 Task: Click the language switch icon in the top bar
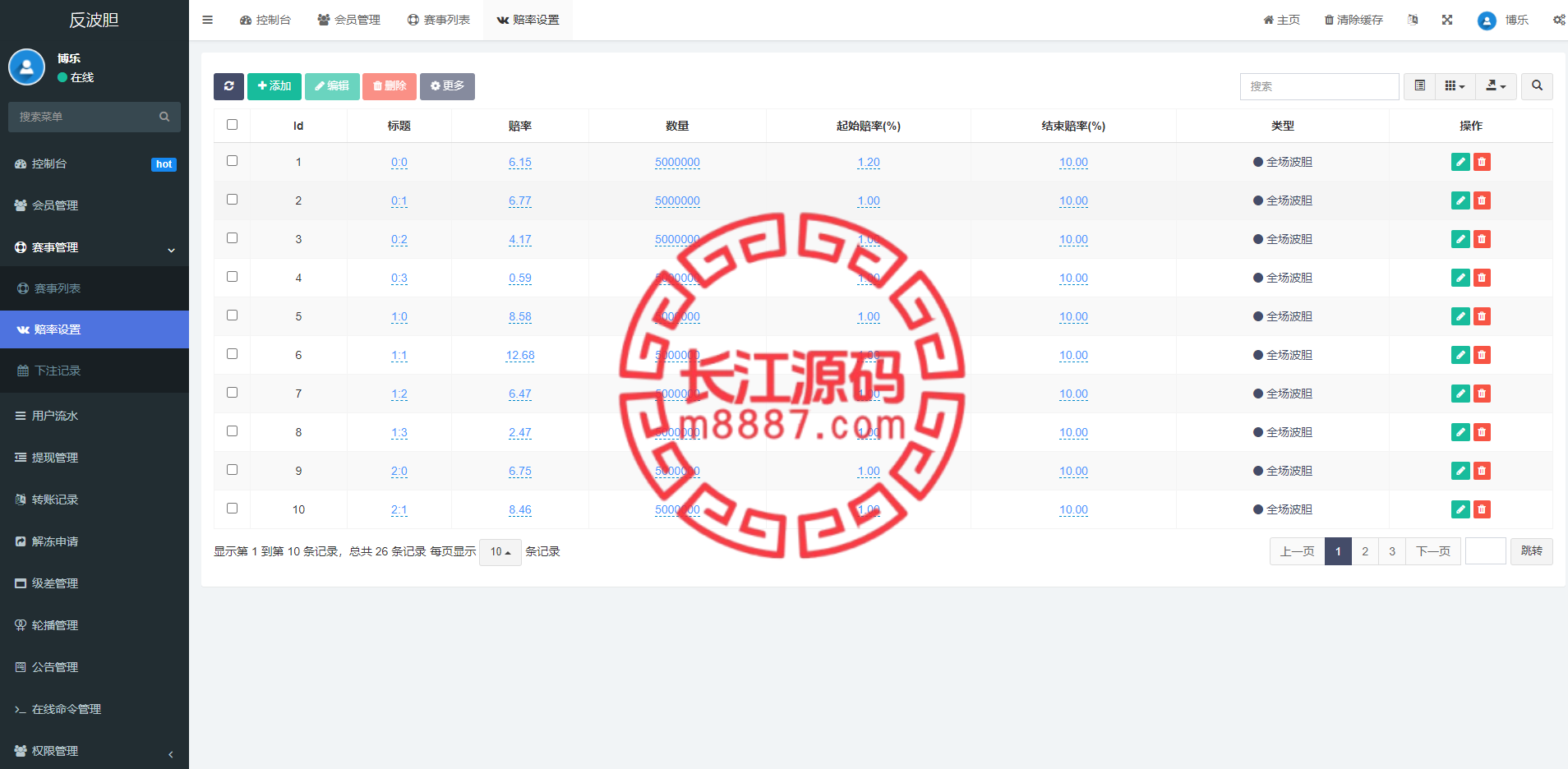(x=1413, y=20)
